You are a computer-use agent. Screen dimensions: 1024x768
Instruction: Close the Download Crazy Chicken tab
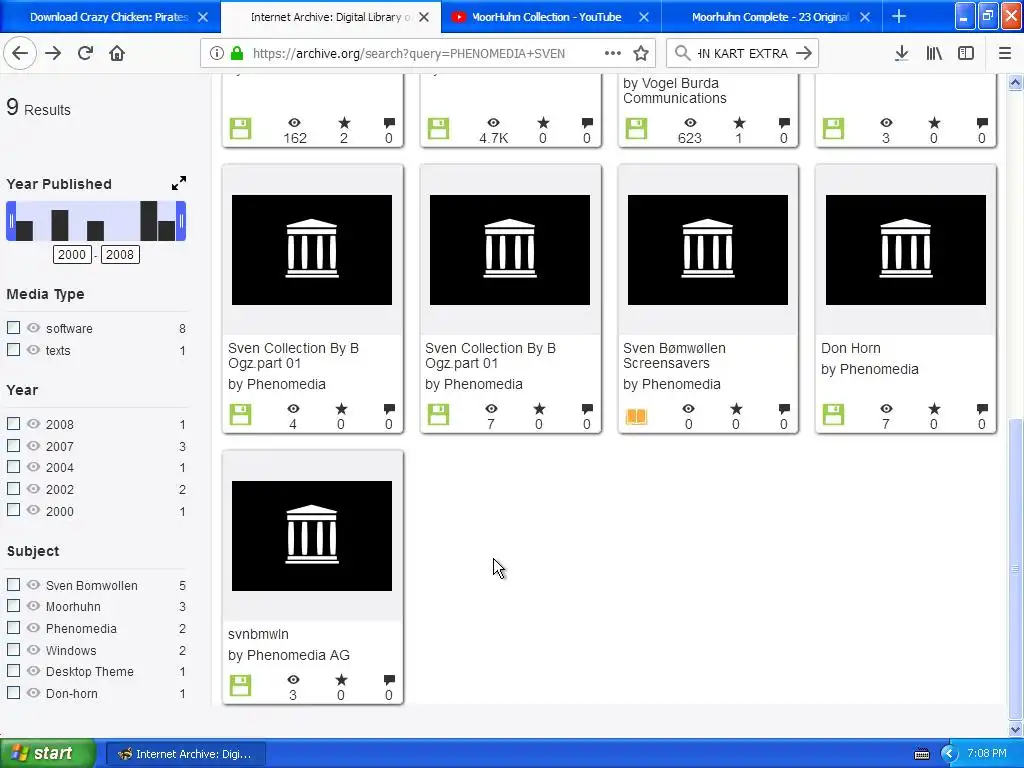[x=203, y=17]
